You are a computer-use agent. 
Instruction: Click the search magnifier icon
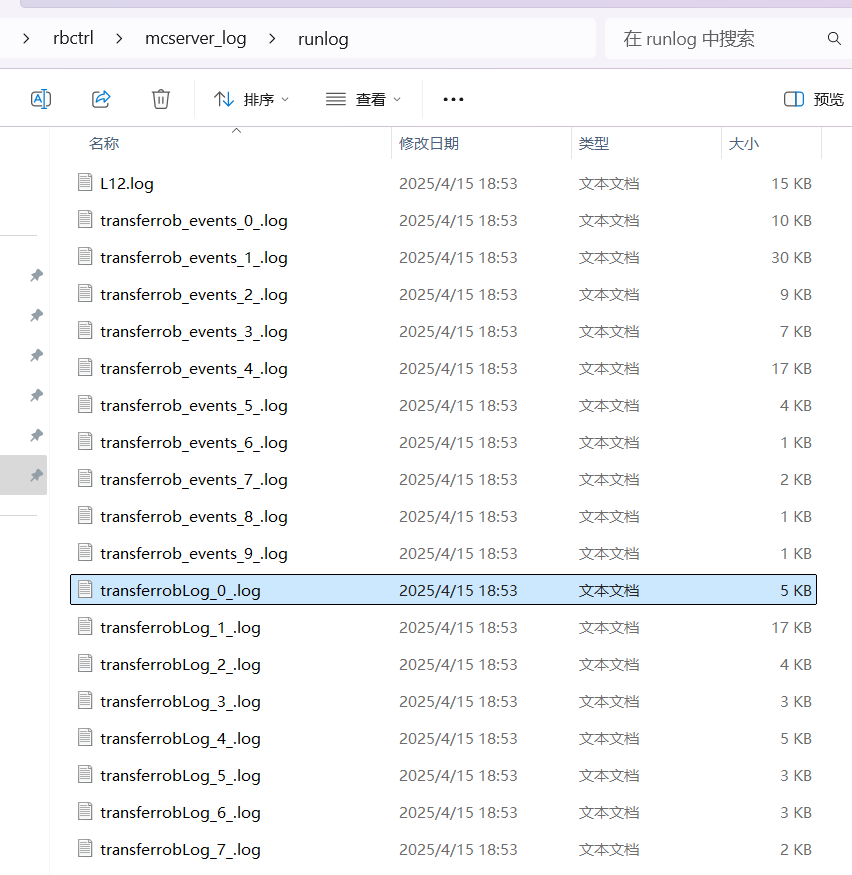(834, 39)
